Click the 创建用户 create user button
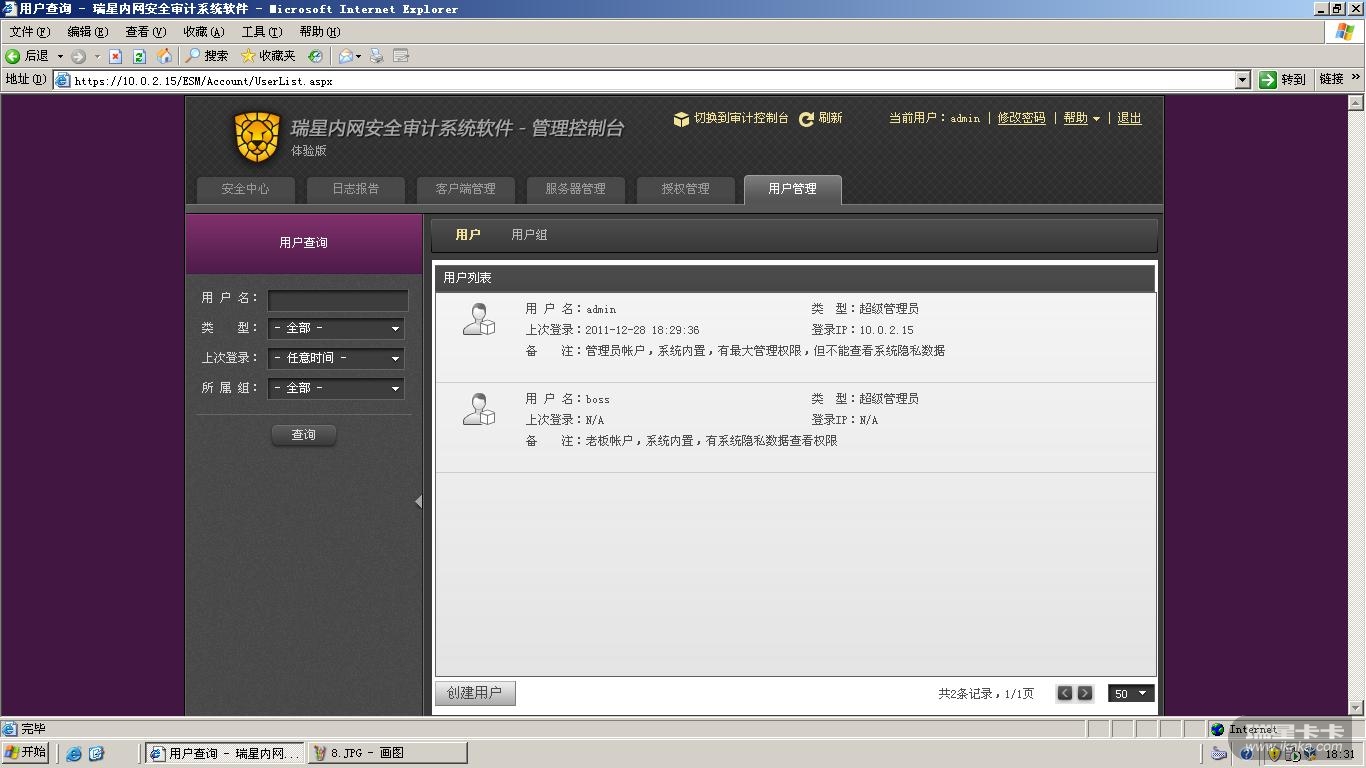Screen dimensions: 1366x768 pos(475,693)
